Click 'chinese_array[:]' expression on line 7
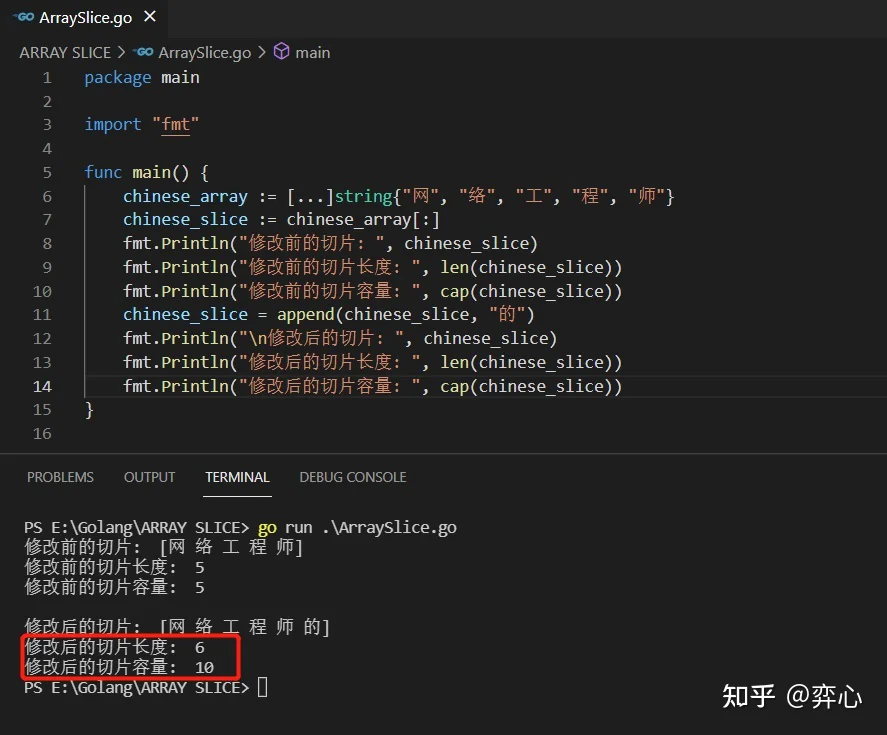 click(x=363, y=220)
